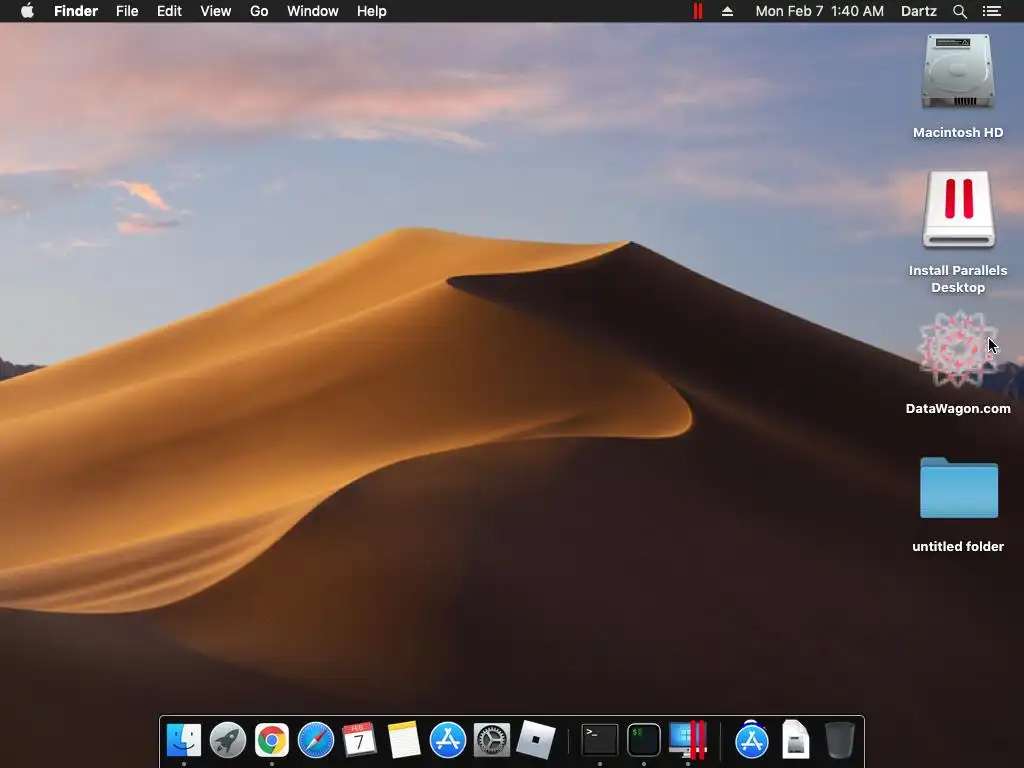The width and height of the screenshot is (1024, 768).
Task: Launch Safari from the Dock
Action: click(x=315, y=740)
